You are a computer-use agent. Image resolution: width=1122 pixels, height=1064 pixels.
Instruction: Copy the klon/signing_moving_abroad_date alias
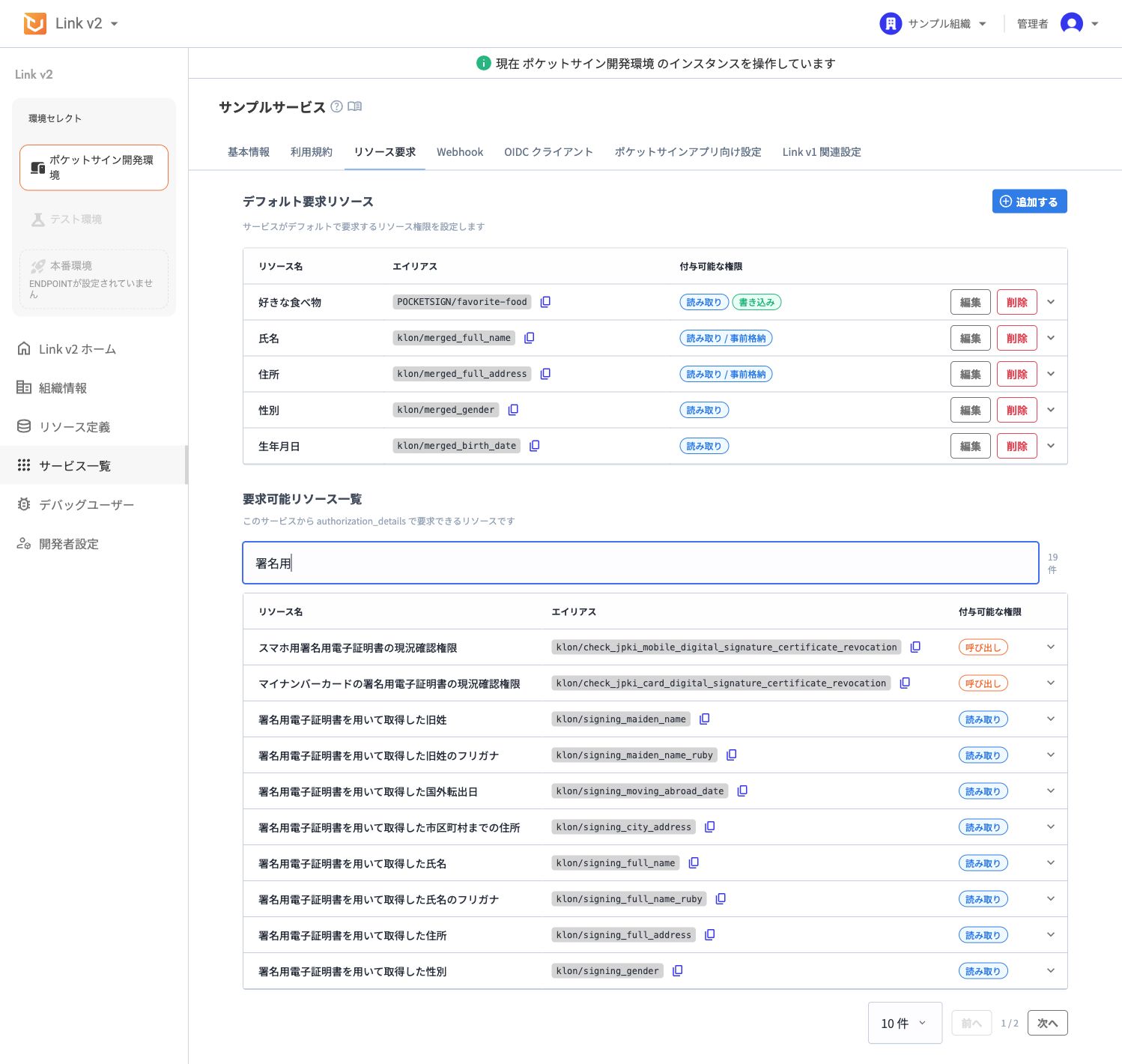pos(742,791)
